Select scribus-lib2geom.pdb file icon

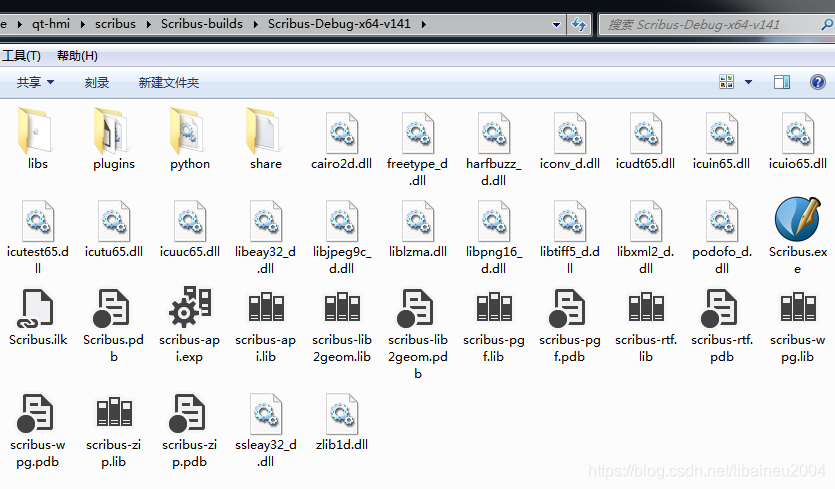415,308
